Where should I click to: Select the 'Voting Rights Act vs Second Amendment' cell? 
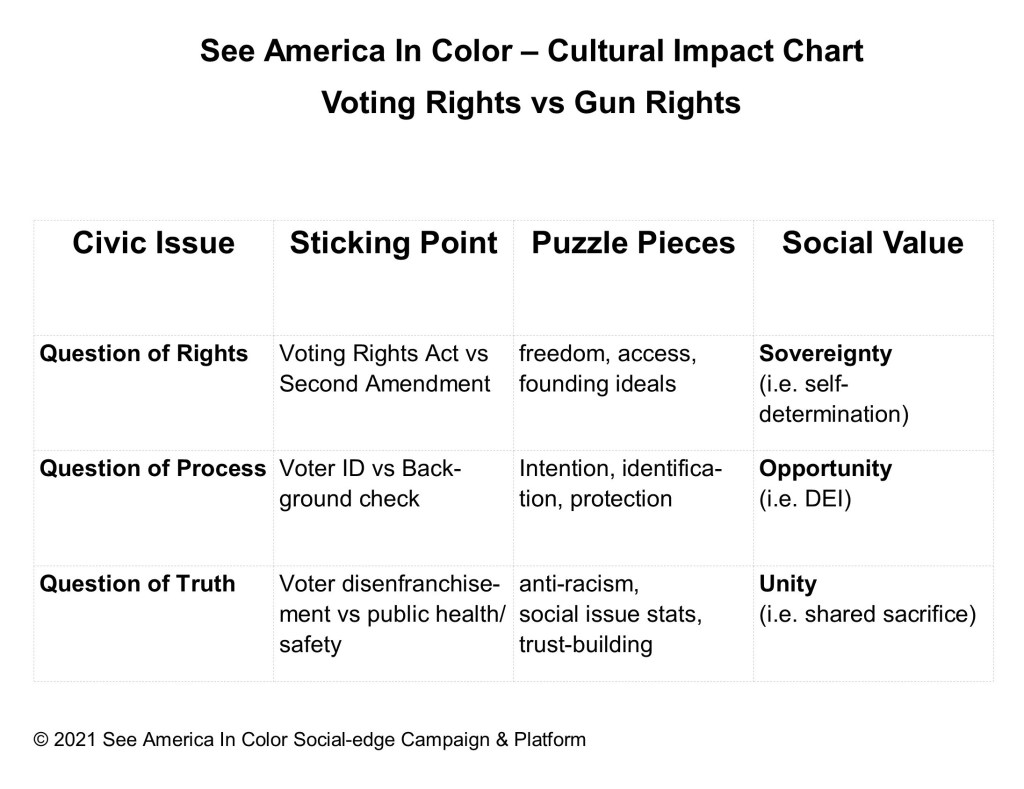click(x=385, y=369)
